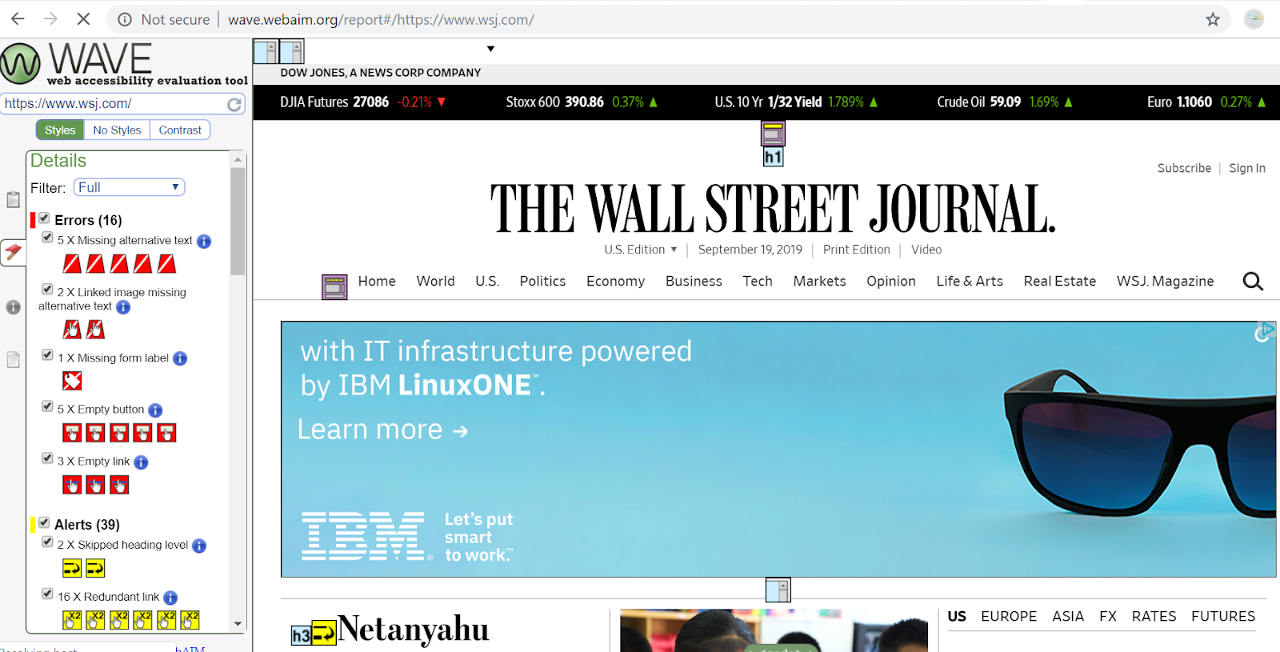Show info for Linked image missing alternative text
Image resolution: width=1280 pixels, height=652 pixels.
point(124,307)
